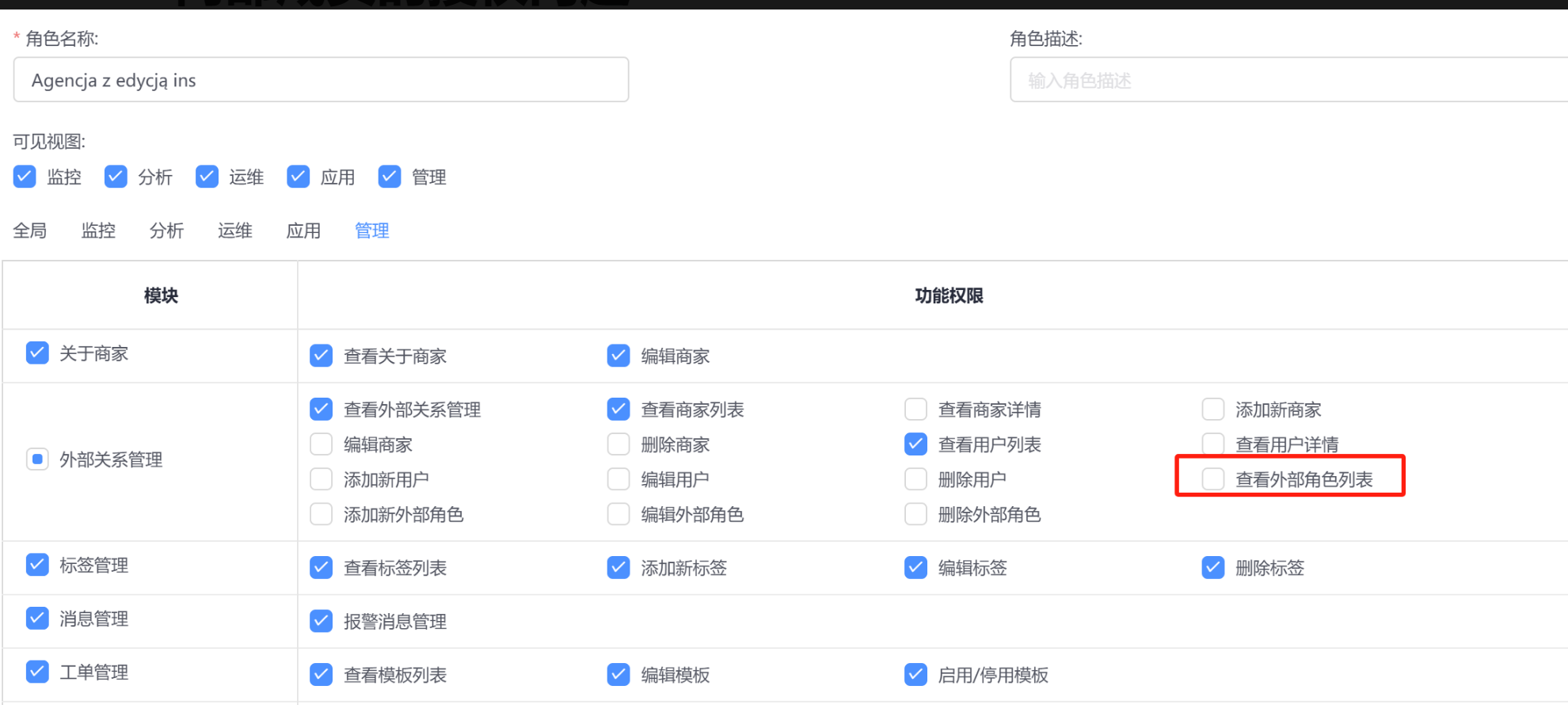Tick the 查看外部角色列表 checkbox

click(x=1213, y=478)
